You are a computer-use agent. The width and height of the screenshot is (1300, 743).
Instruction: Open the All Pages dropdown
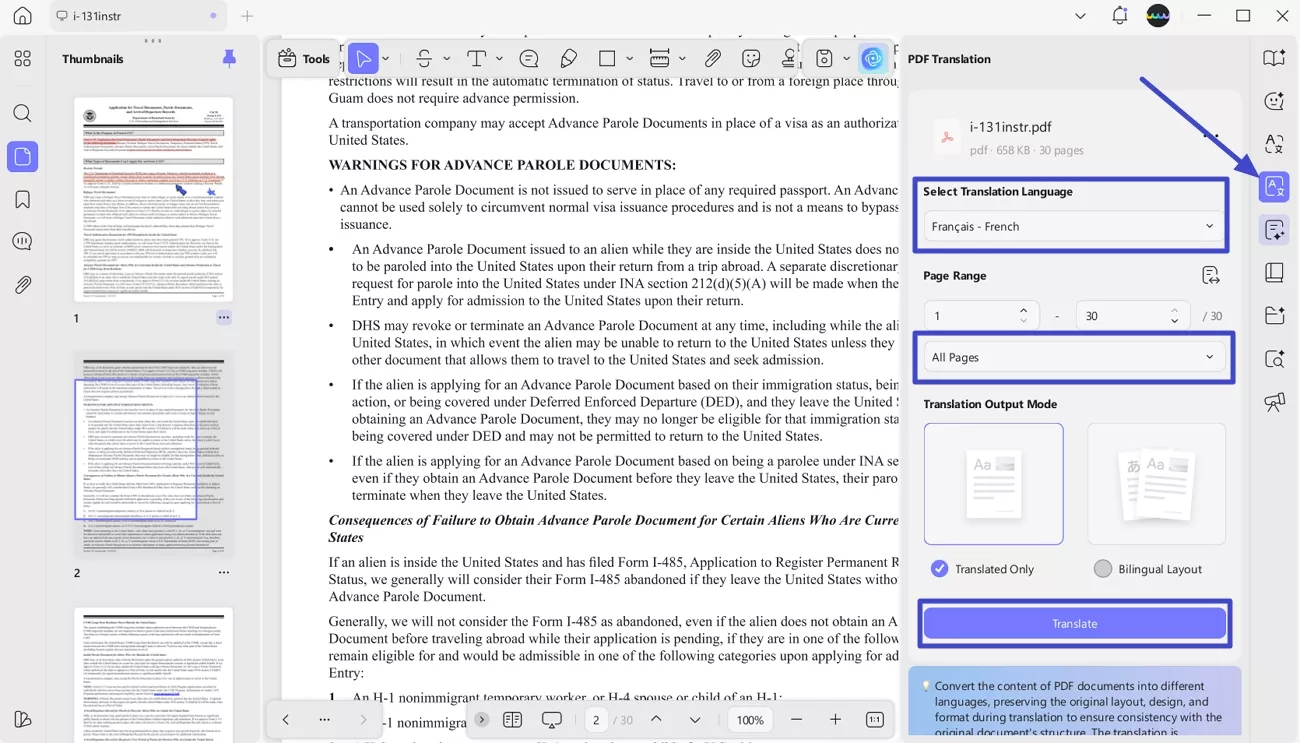click(x=1072, y=356)
